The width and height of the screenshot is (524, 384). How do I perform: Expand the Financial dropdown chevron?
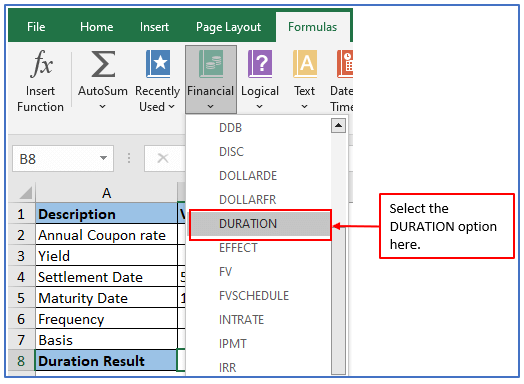pos(210,107)
